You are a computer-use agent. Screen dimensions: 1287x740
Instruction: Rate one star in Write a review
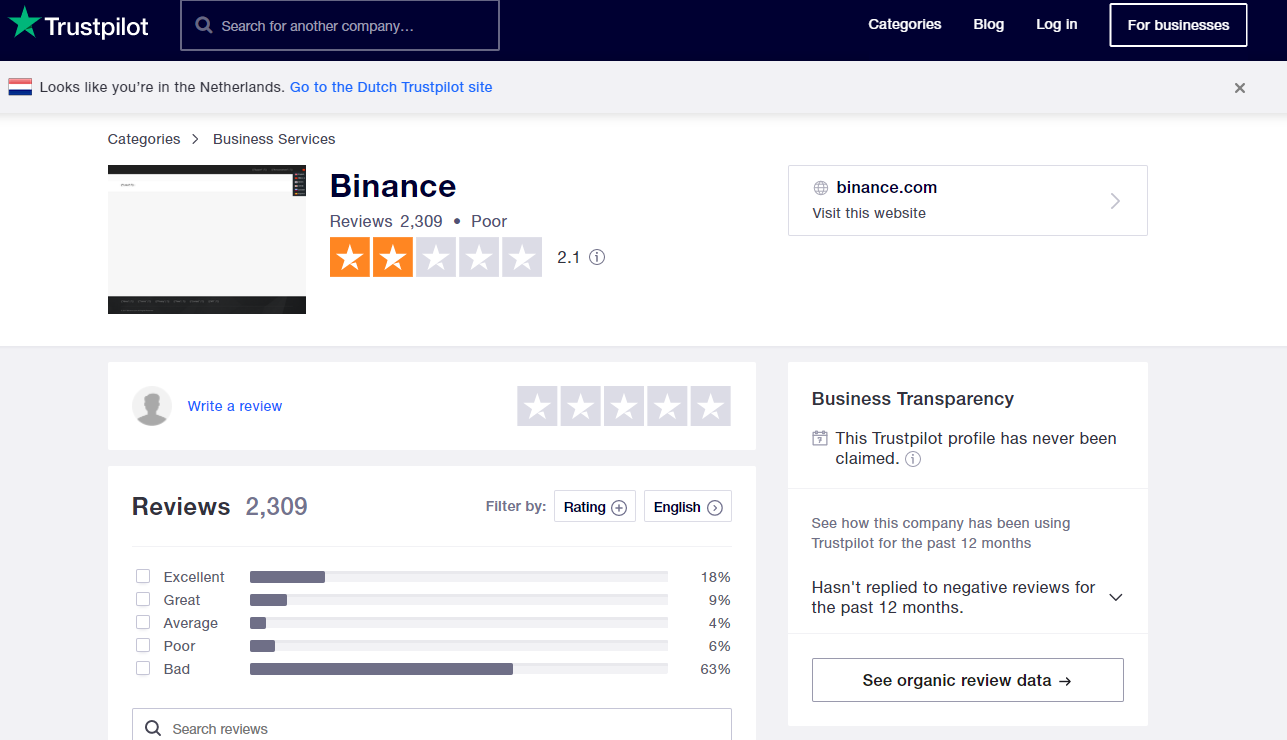coord(537,407)
